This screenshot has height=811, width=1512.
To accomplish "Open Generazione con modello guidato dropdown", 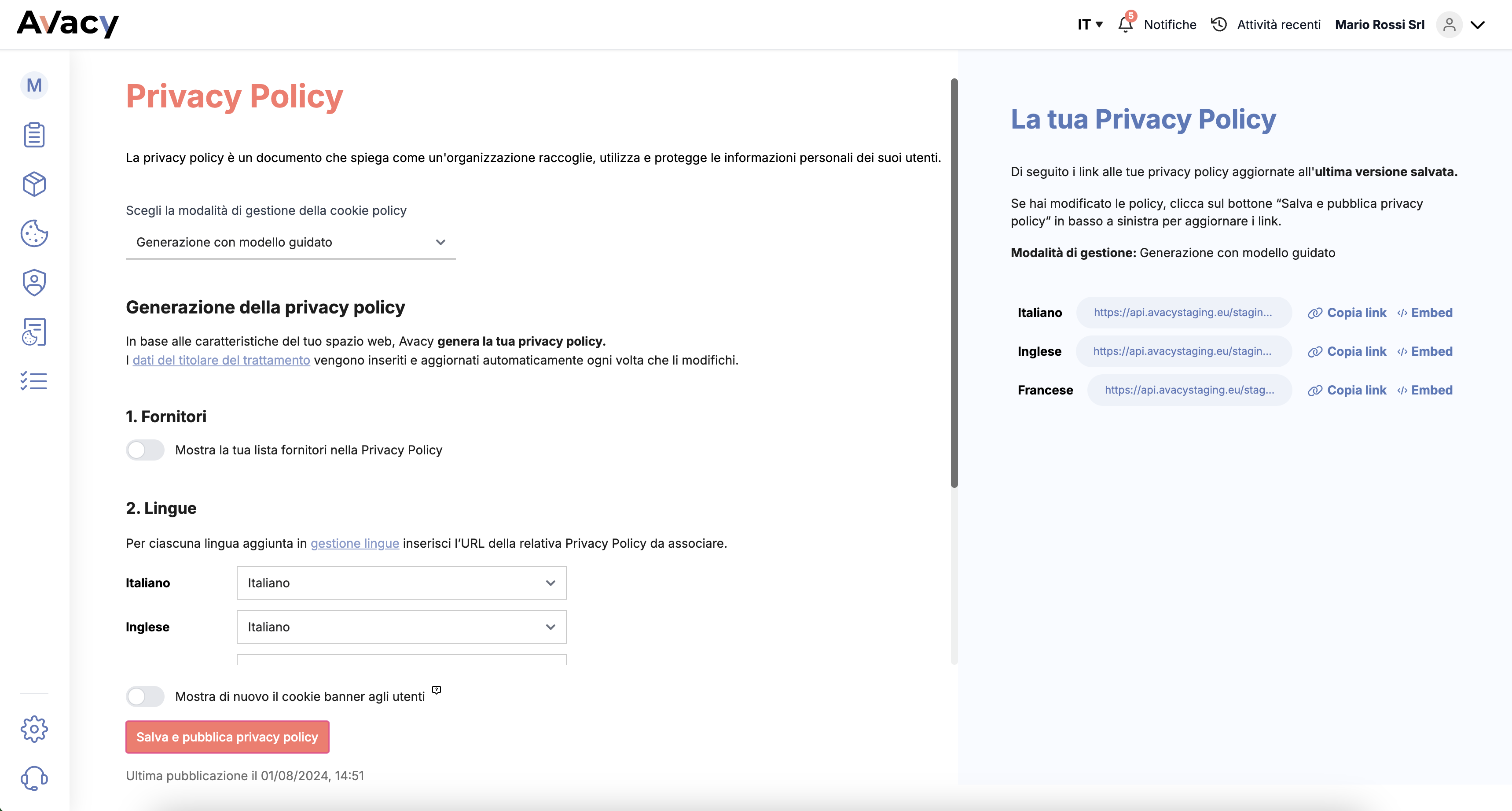I will [x=290, y=243].
